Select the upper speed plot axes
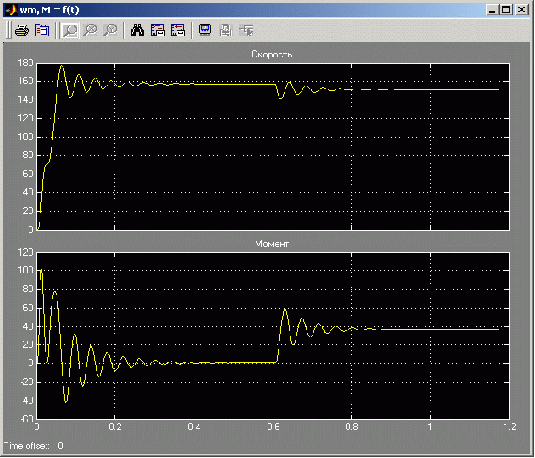This screenshot has width=535, height=458. click(273, 147)
